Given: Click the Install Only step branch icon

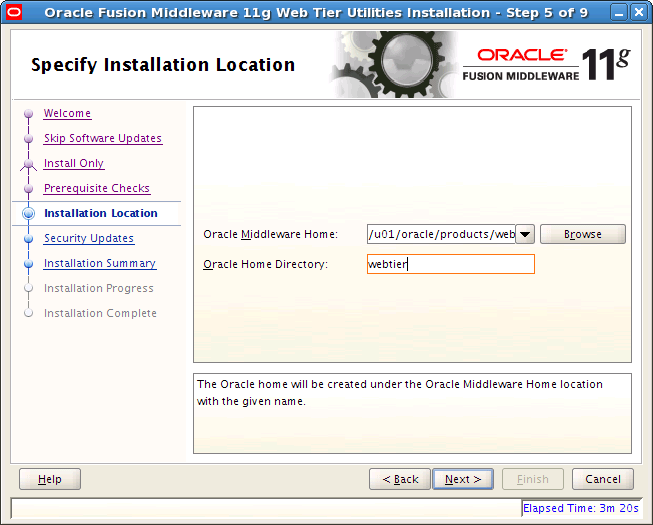Looking at the screenshot, I should [x=28, y=164].
